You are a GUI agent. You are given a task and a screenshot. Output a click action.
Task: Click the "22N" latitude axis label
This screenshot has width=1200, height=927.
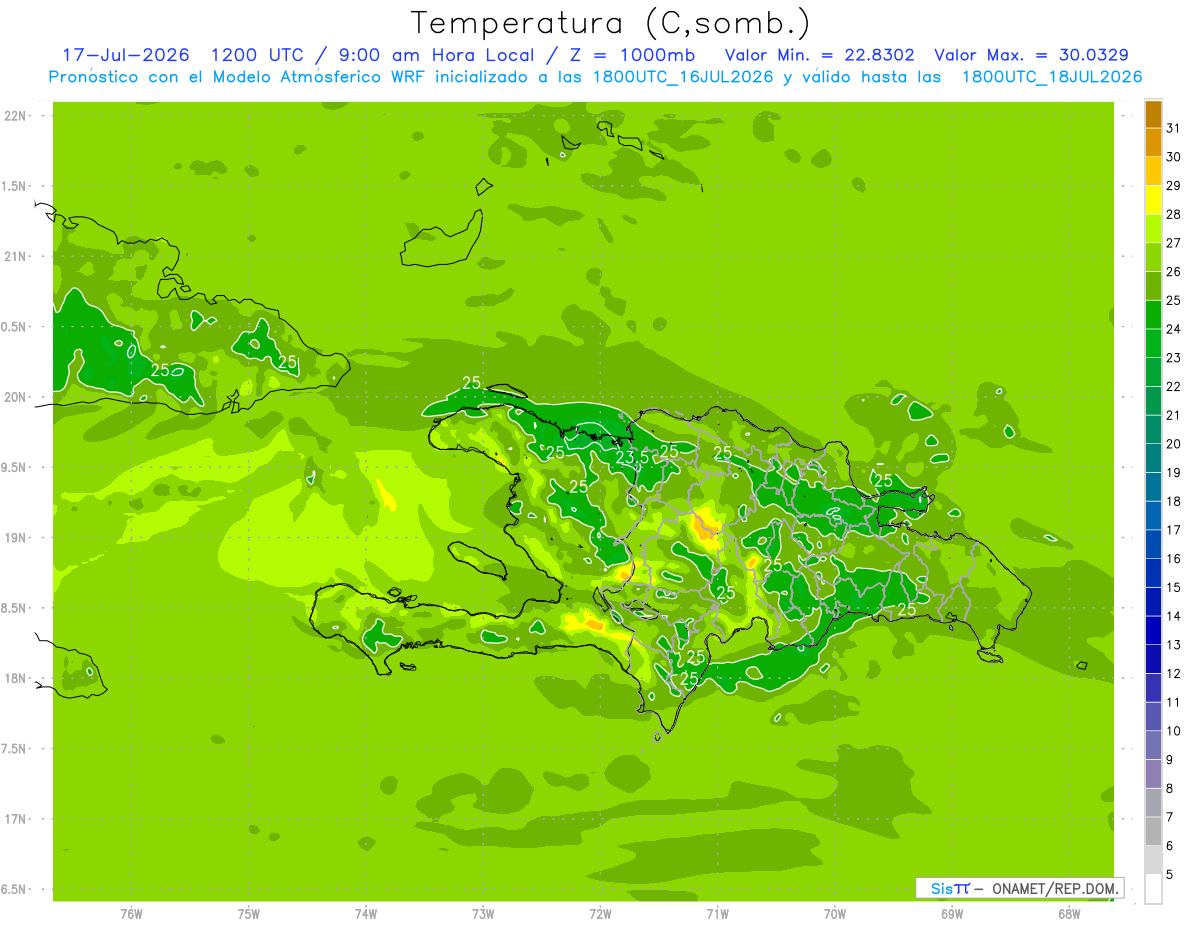tap(16, 116)
